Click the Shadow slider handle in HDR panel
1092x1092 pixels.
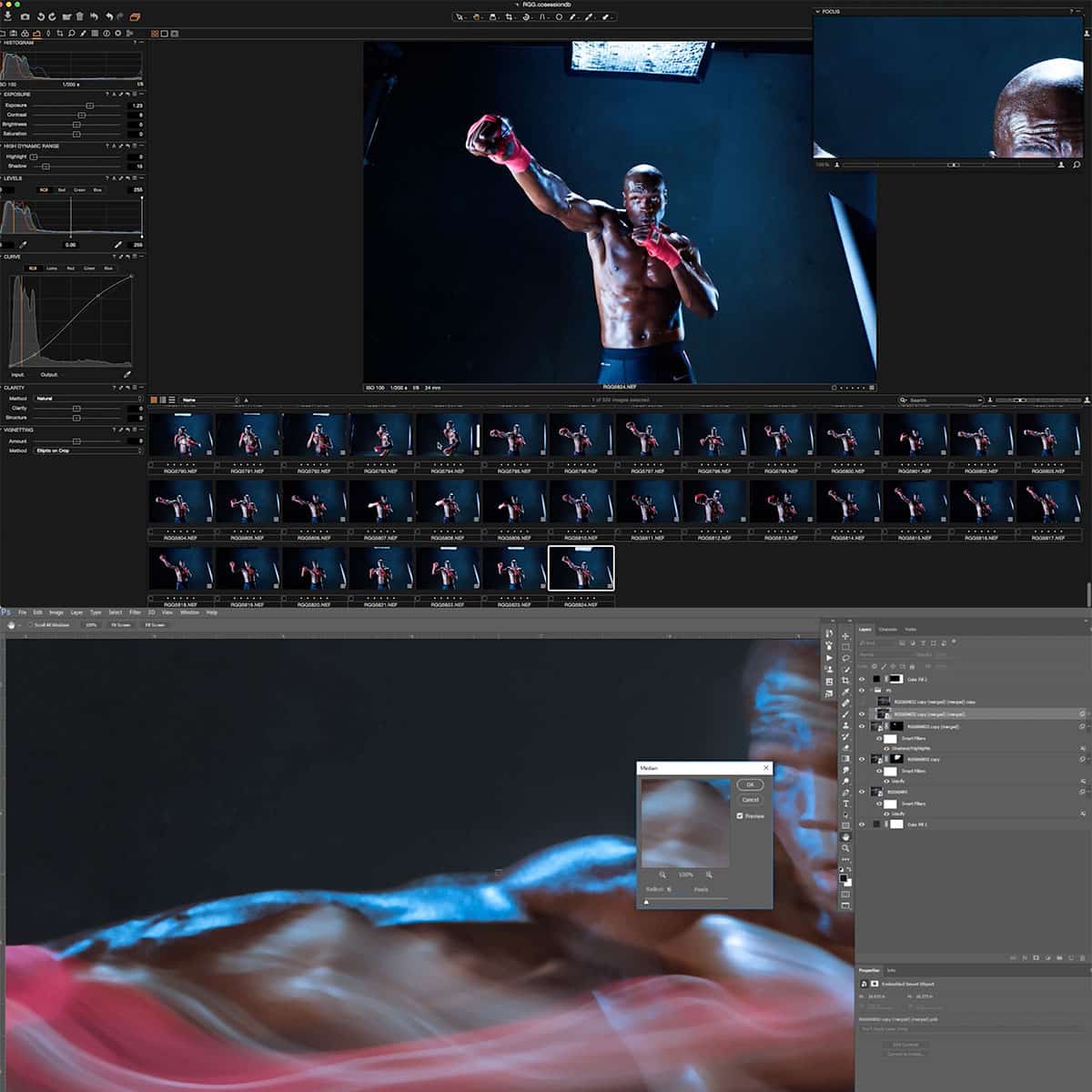click(x=45, y=167)
